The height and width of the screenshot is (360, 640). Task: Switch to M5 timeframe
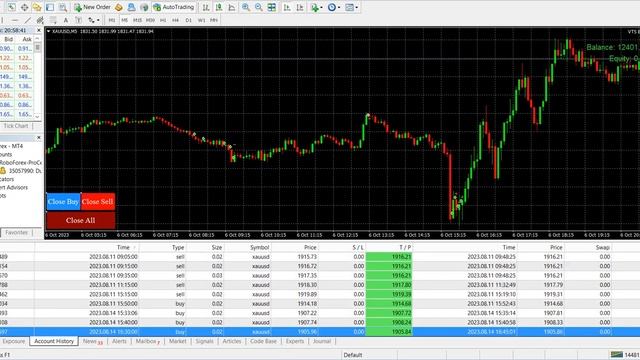[x=124, y=20]
